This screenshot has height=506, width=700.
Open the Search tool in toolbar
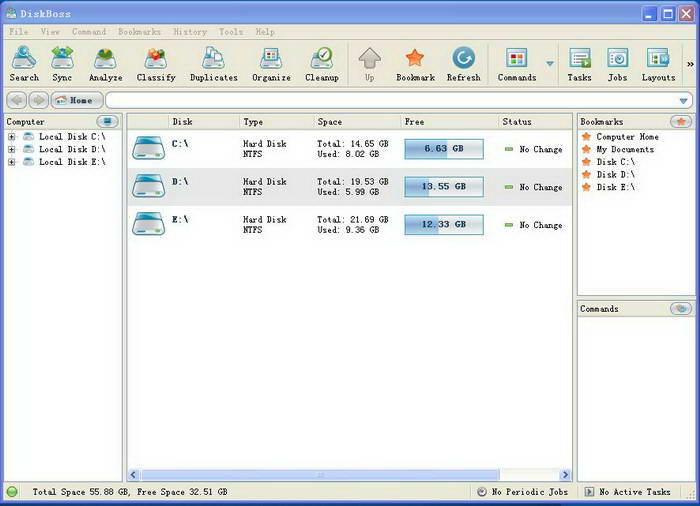click(24, 64)
